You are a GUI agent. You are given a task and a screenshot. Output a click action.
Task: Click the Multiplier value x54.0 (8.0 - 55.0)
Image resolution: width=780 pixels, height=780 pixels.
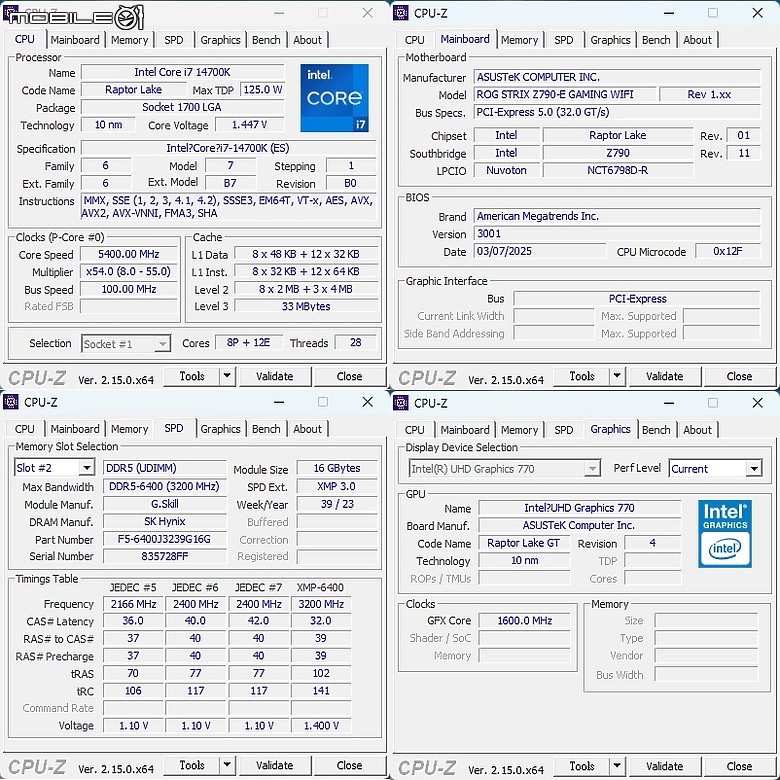coord(128,272)
